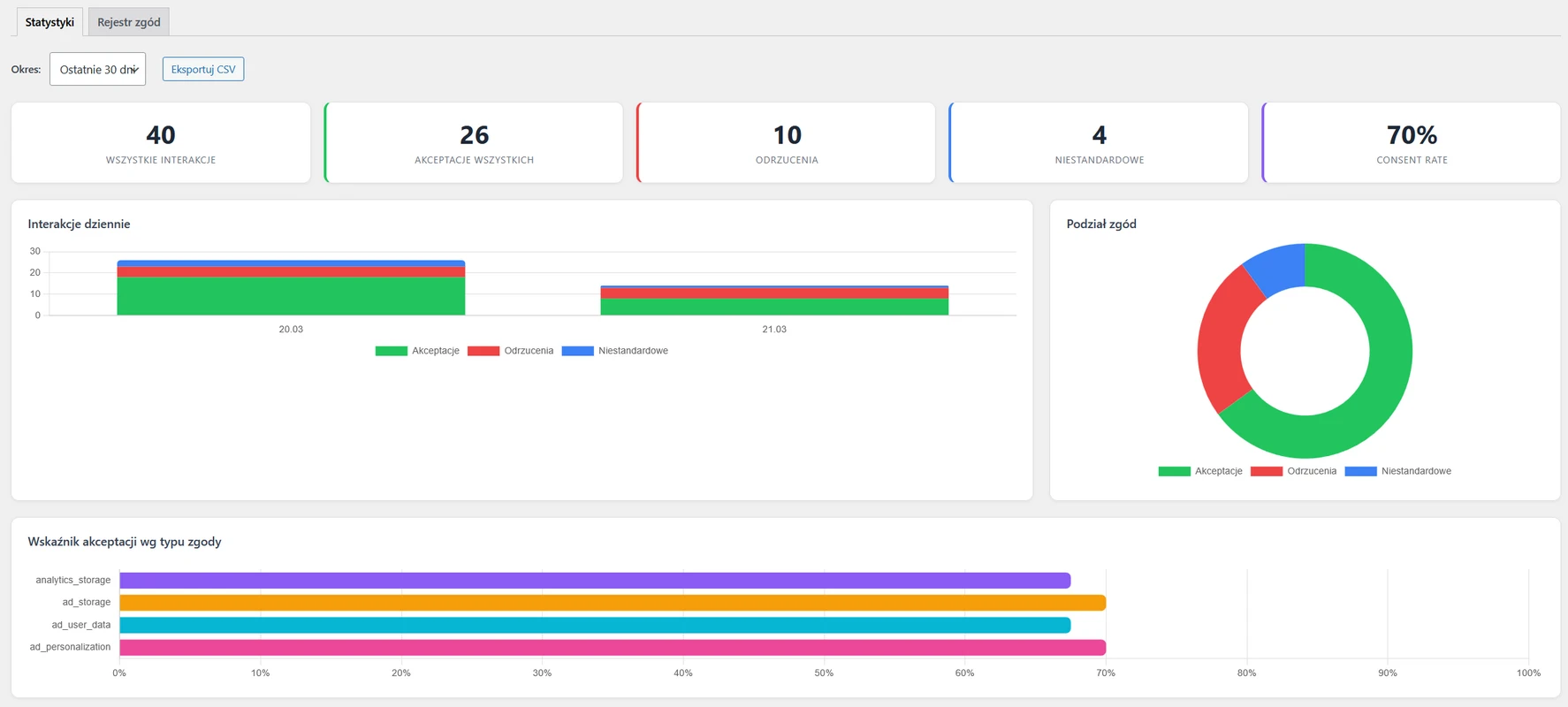Click the purple analytics_storage bar
The image size is (1568, 707).
coord(595,581)
